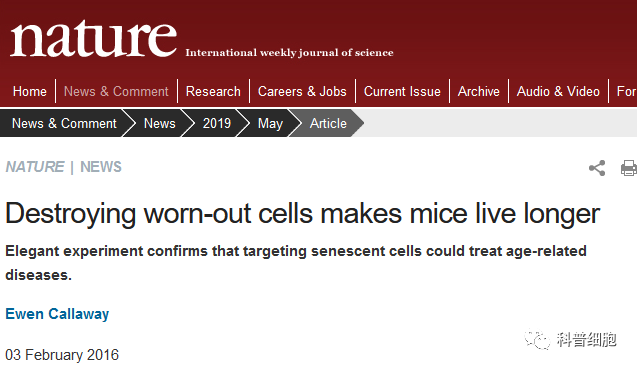Viewport: 637px width, 368px height.
Task: Click the article headline about mice
Action: (303, 214)
